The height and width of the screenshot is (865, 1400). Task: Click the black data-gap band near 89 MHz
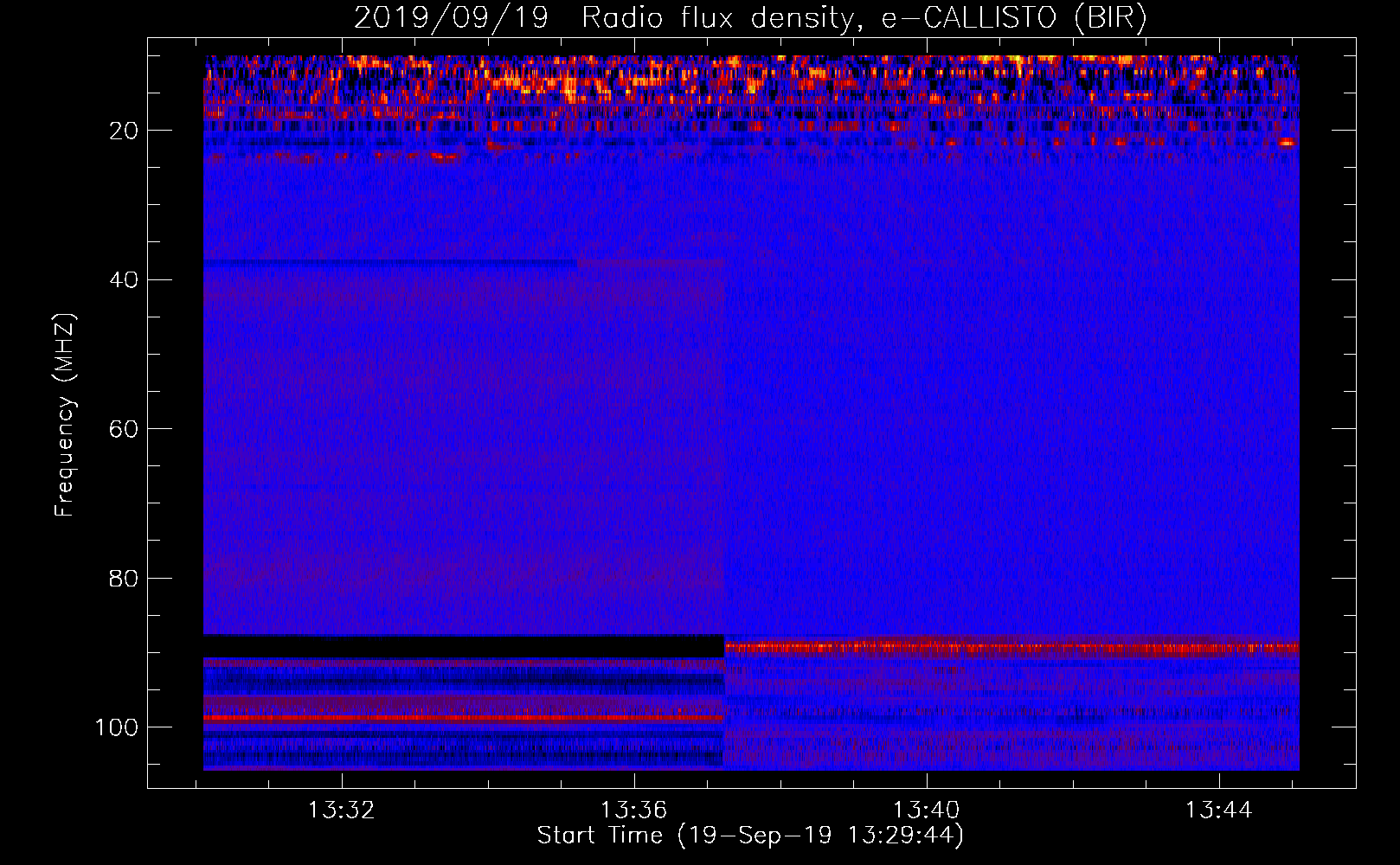[464, 646]
